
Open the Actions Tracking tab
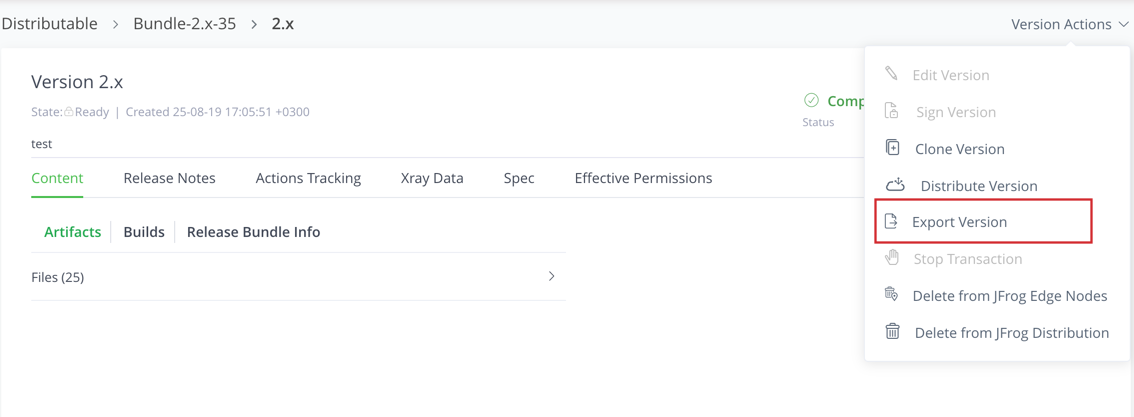[x=308, y=178]
